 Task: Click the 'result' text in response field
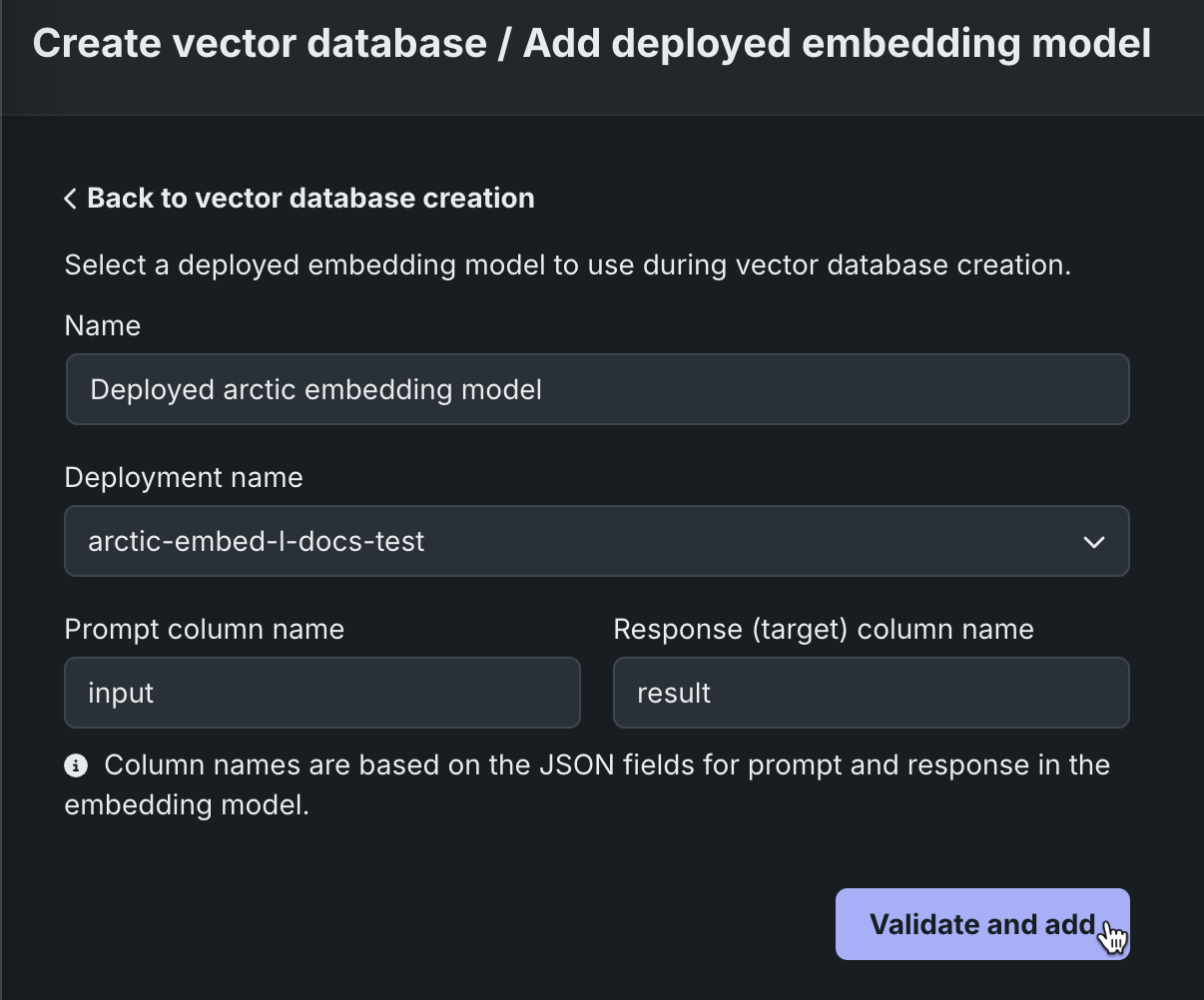pos(673,693)
